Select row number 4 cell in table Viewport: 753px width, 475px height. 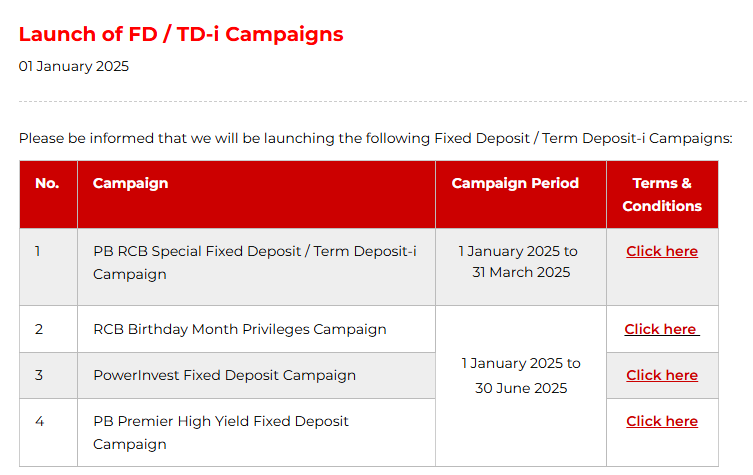(x=39, y=421)
